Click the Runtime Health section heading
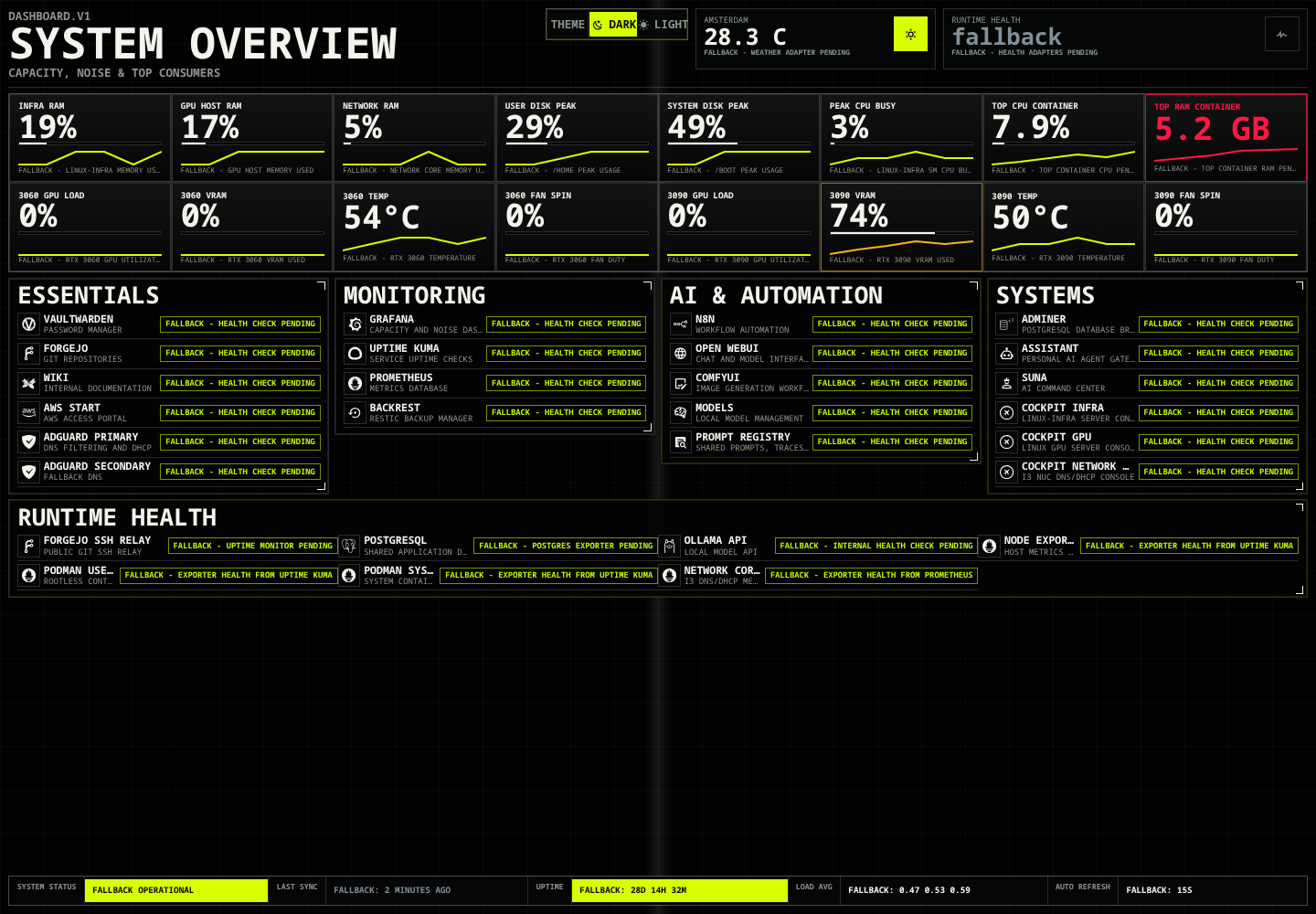 click(117, 517)
